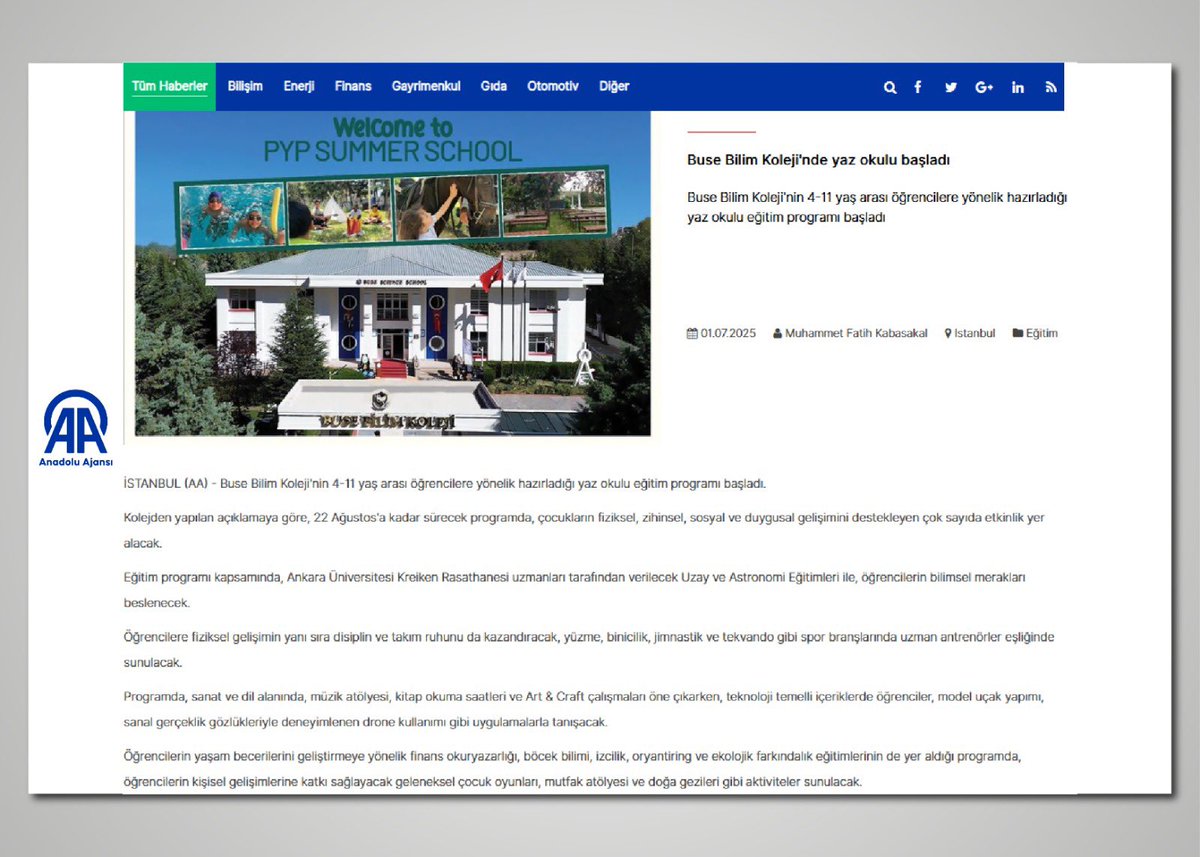Open the Gıda menu item
Image resolution: width=1200 pixels, height=857 pixels.
tap(494, 86)
